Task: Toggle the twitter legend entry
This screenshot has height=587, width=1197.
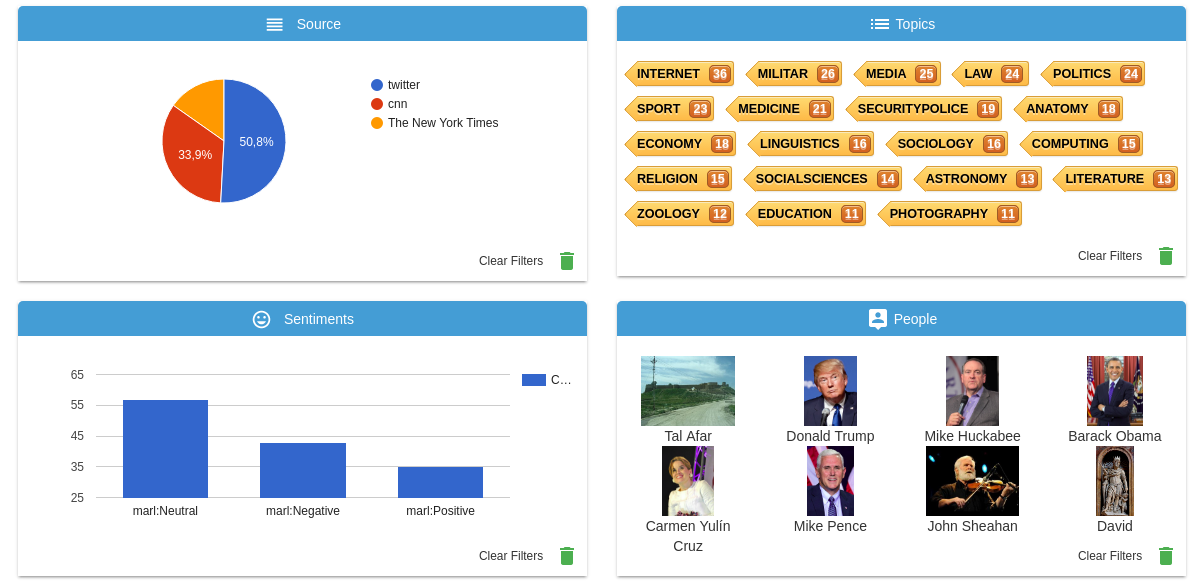Action: 395,85
